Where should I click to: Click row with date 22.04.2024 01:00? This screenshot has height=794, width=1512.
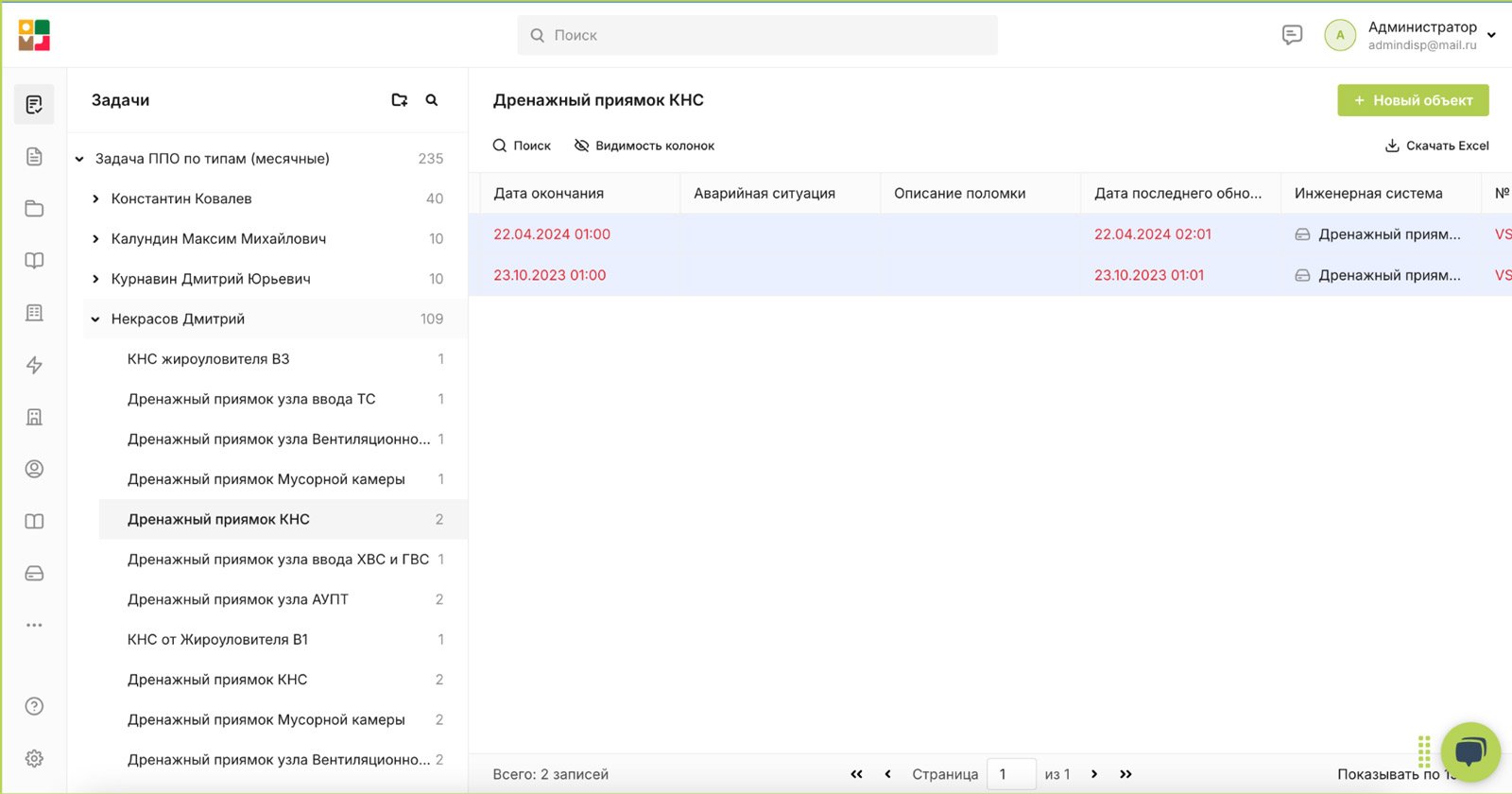(x=990, y=234)
